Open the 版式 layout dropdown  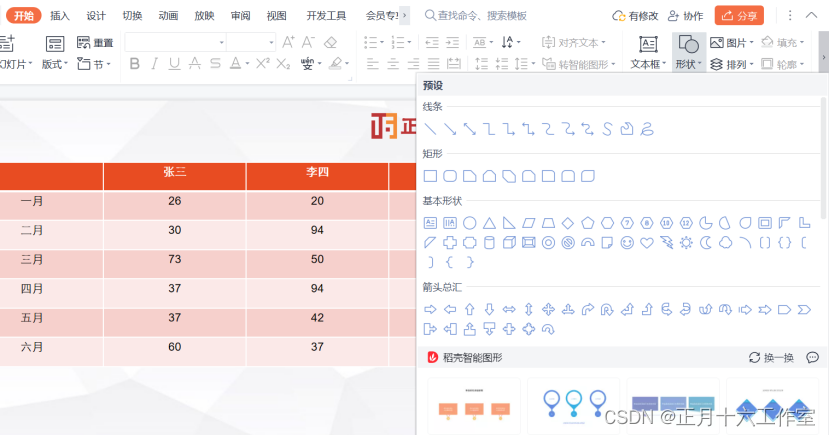coord(55,64)
